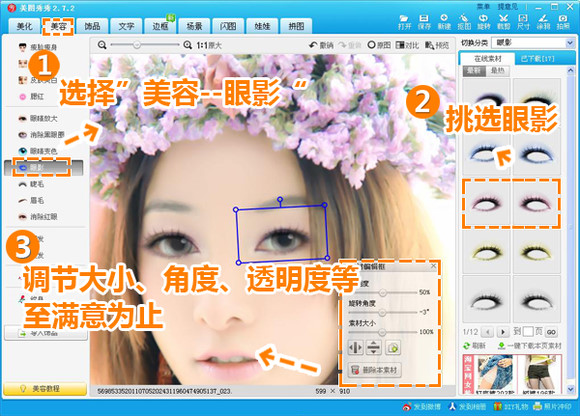
Task: Open the 预览 preview magnifier
Action: [437, 45]
